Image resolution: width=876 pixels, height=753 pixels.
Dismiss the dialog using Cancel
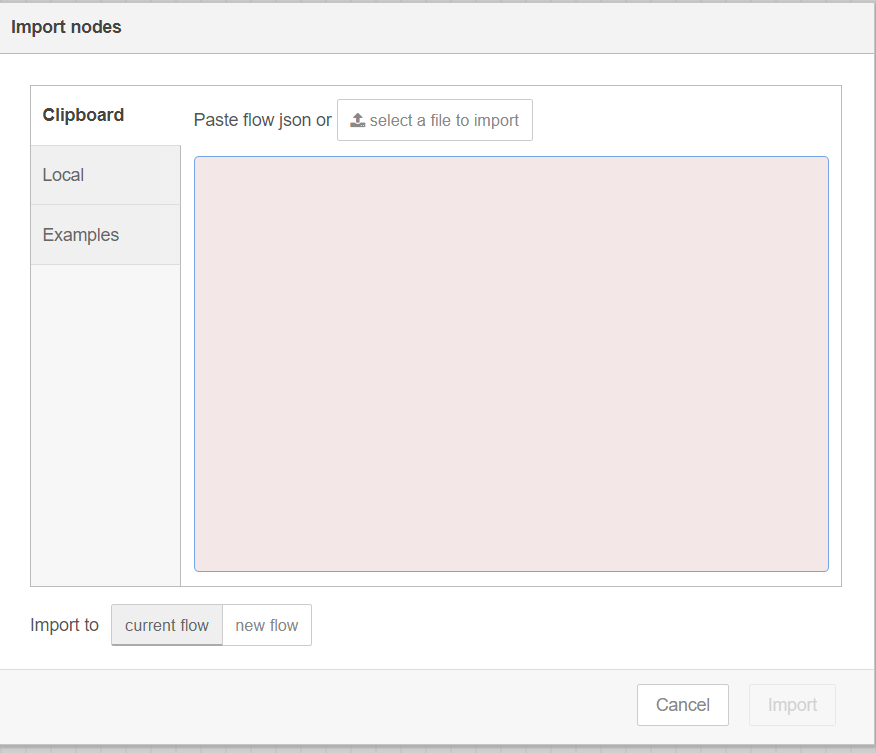click(683, 704)
